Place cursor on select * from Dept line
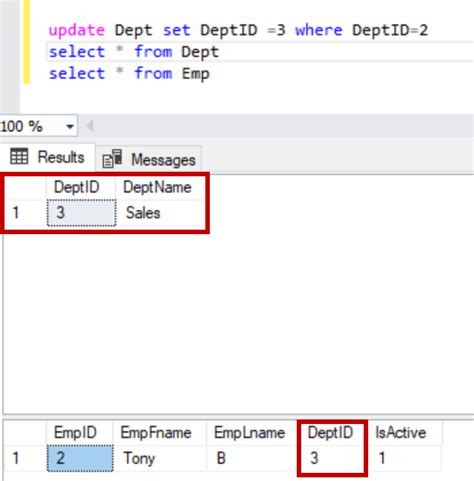The height and width of the screenshot is (481, 474). (134, 52)
